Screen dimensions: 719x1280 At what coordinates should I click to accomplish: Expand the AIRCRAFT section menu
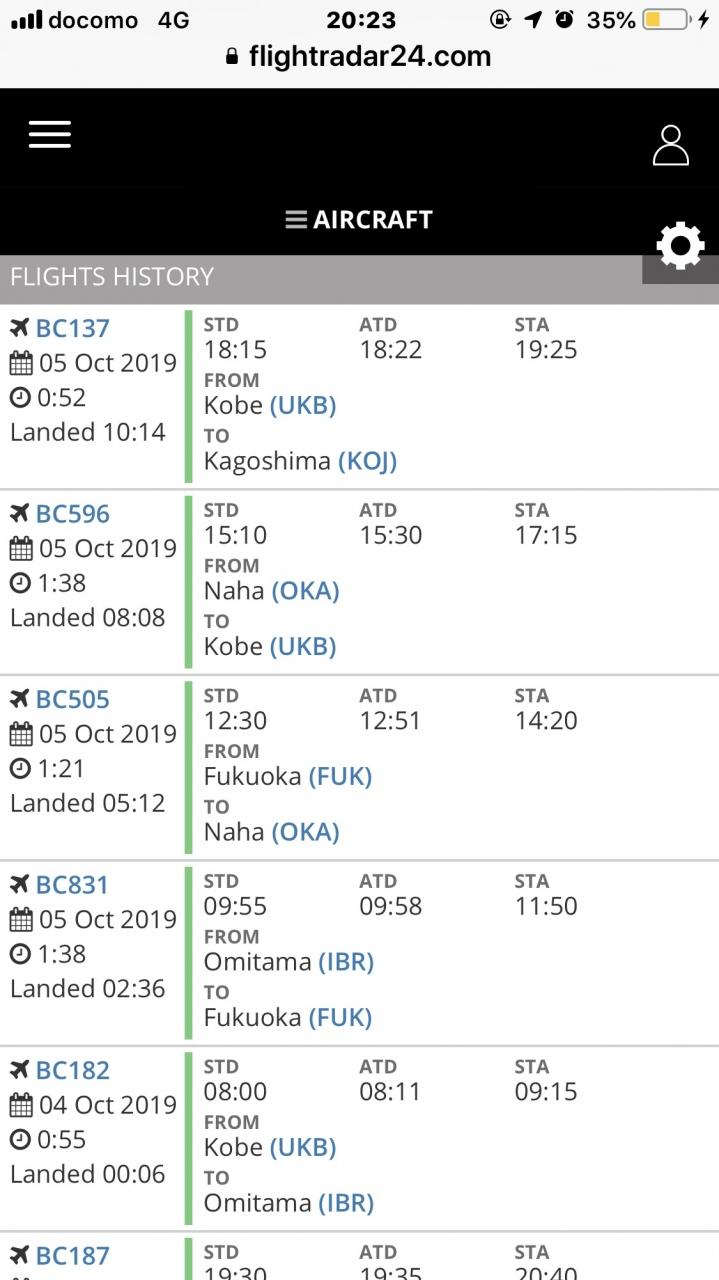[359, 220]
